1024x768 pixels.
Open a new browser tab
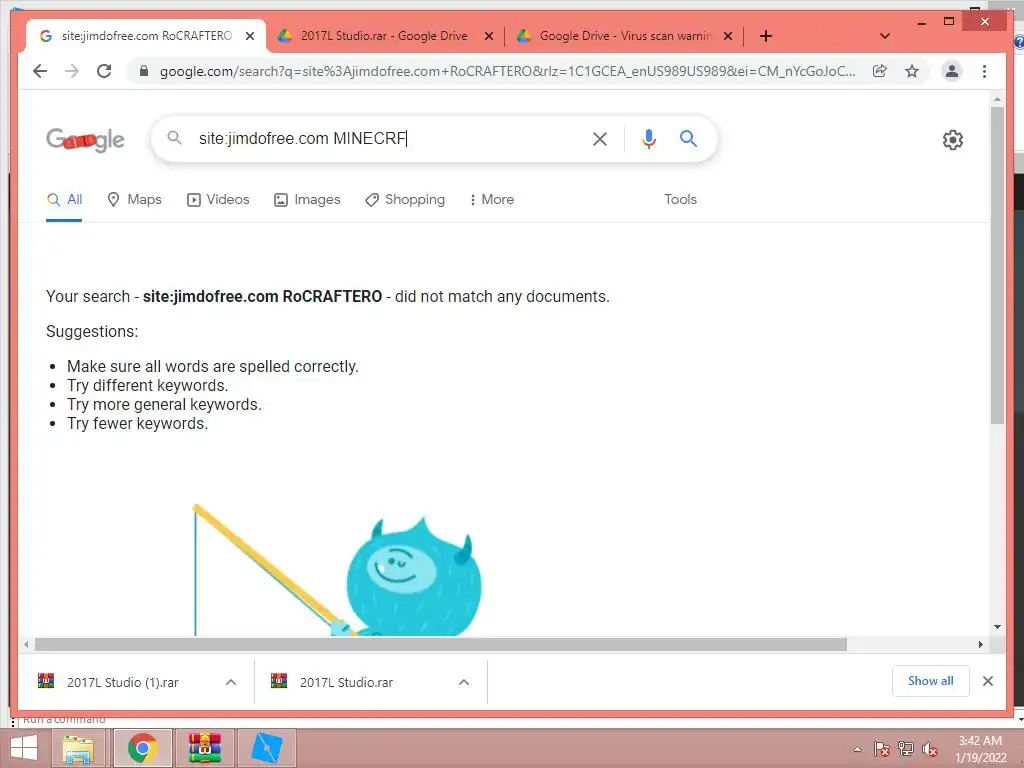[x=766, y=36]
